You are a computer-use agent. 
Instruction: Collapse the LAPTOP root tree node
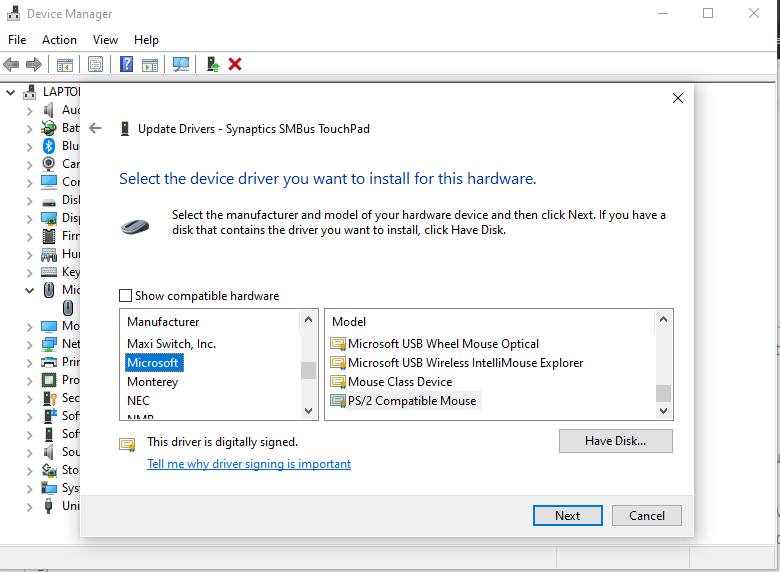tap(10, 92)
